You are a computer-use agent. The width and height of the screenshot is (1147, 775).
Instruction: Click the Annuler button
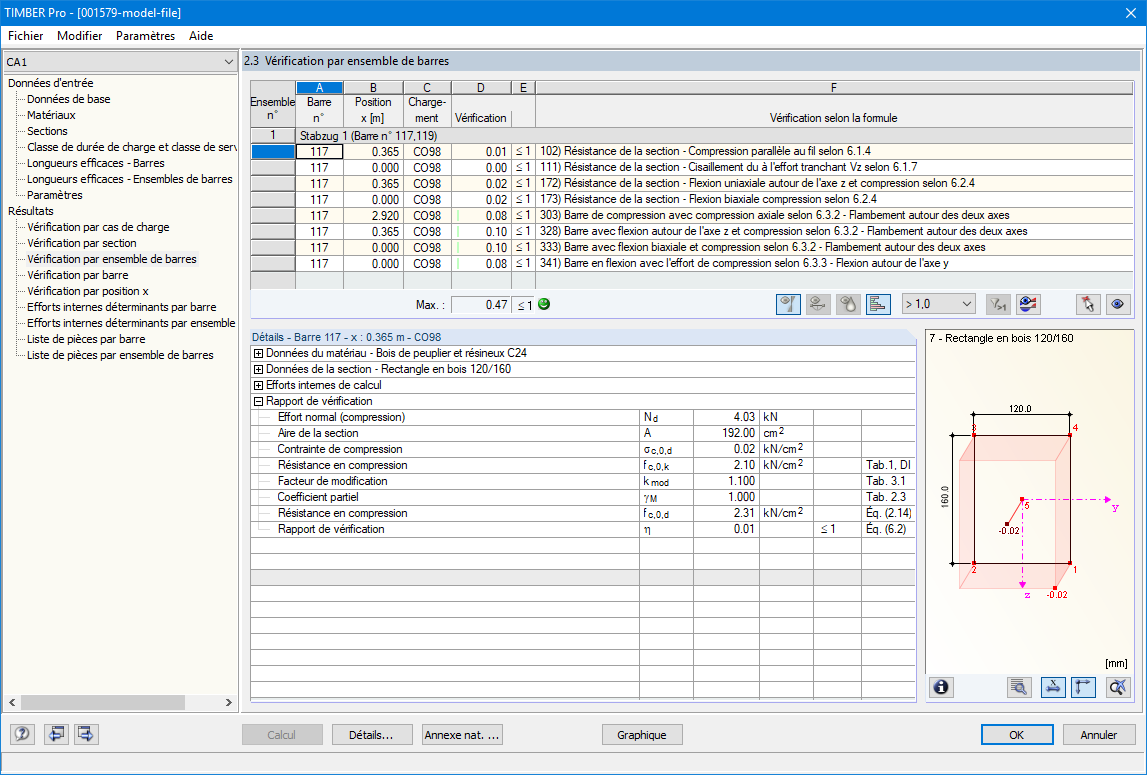(1099, 735)
